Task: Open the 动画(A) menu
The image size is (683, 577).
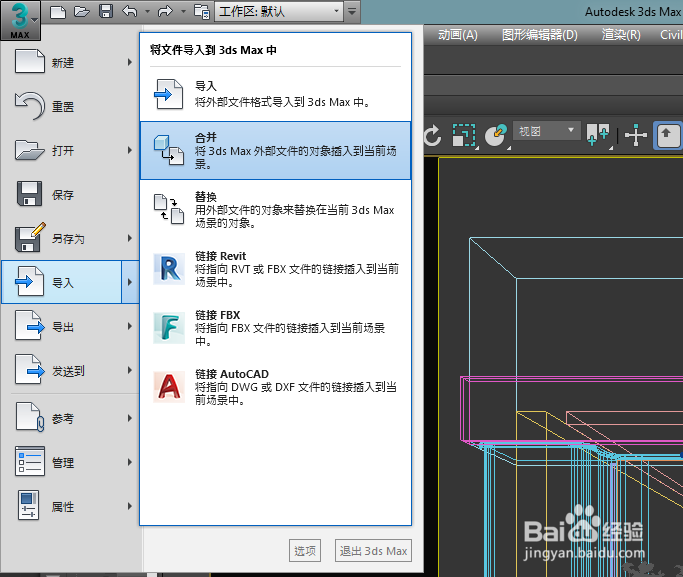Action: pos(458,34)
